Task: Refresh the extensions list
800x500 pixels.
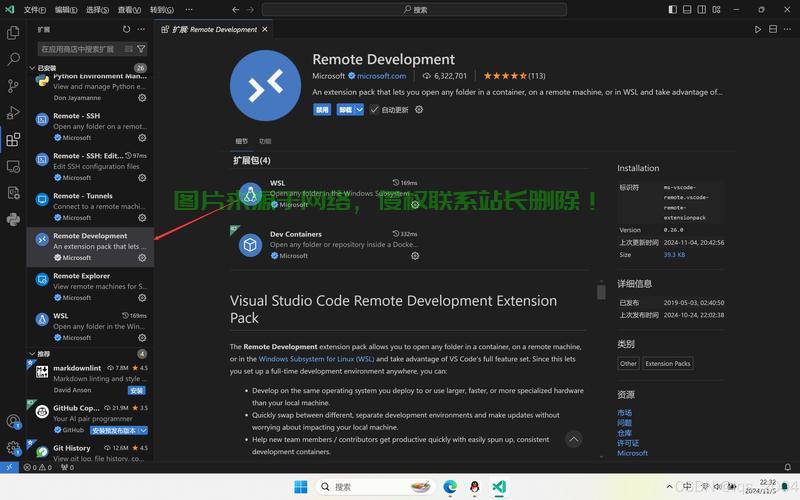Action: pos(127,30)
